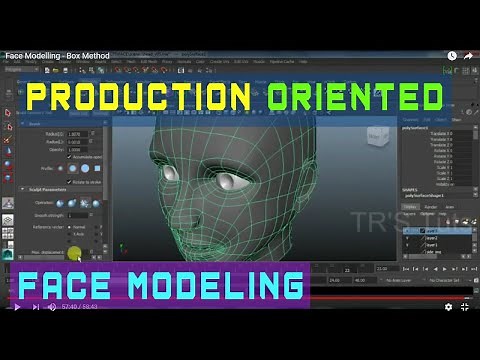Select the Scale tool in toolbox
The width and height of the screenshot is (480, 360).
coord(8,177)
